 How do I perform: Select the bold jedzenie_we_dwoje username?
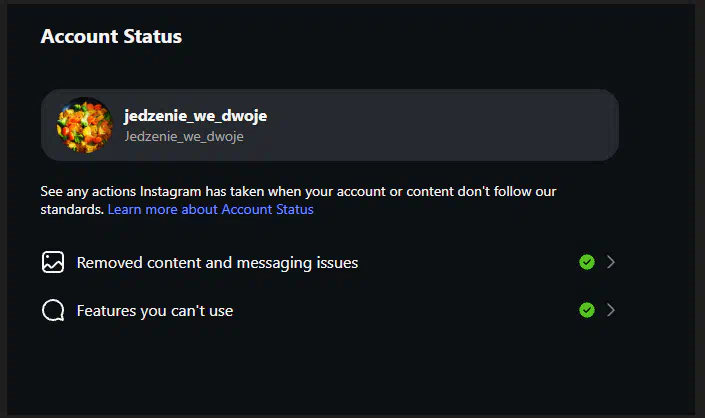click(195, 116)
